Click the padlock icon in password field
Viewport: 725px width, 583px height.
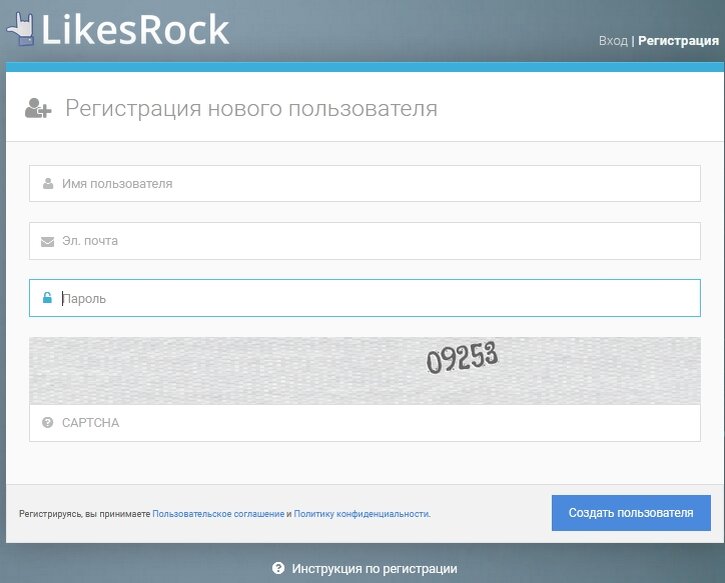[x=47, y=298]
